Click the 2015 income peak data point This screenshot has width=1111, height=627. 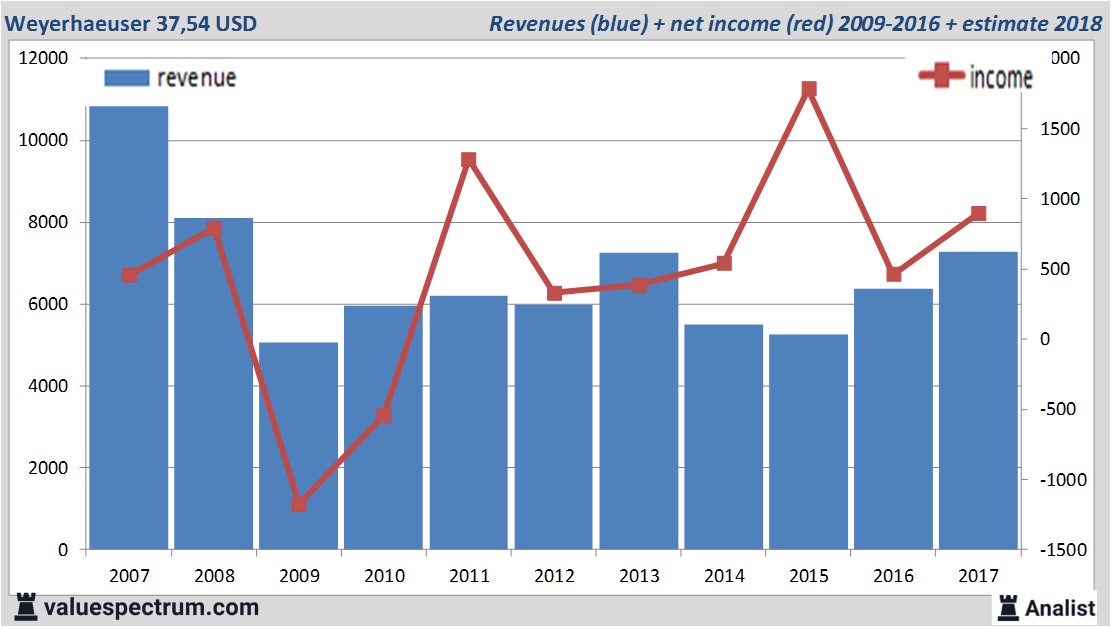809,90
